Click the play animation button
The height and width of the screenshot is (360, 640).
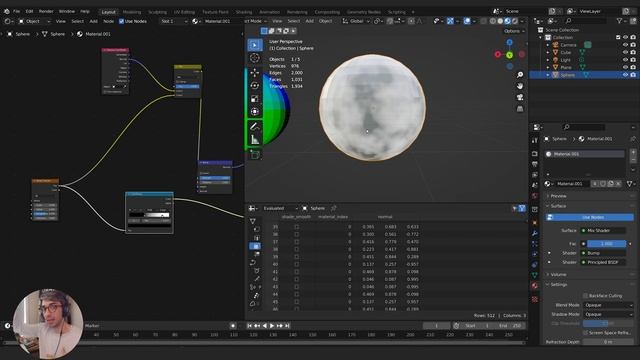pos(272,326)
